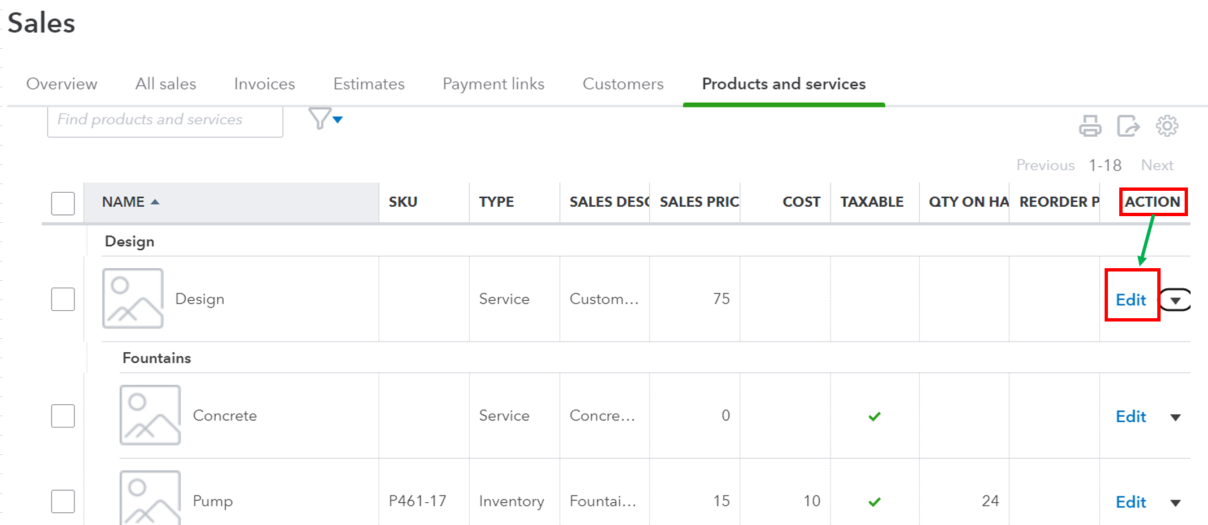Click Edit for the Design service
Image resolution: width=1208 pixels, height=525 pixels.
point(1131,299)
